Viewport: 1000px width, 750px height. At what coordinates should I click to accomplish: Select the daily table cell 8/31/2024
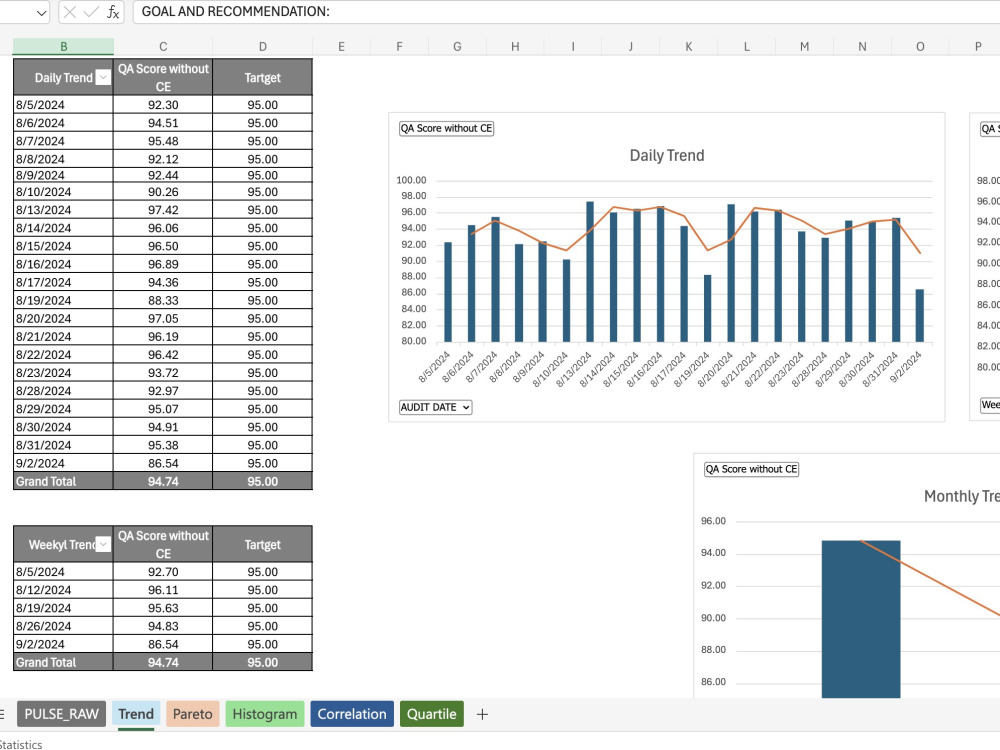coord(63,445)
